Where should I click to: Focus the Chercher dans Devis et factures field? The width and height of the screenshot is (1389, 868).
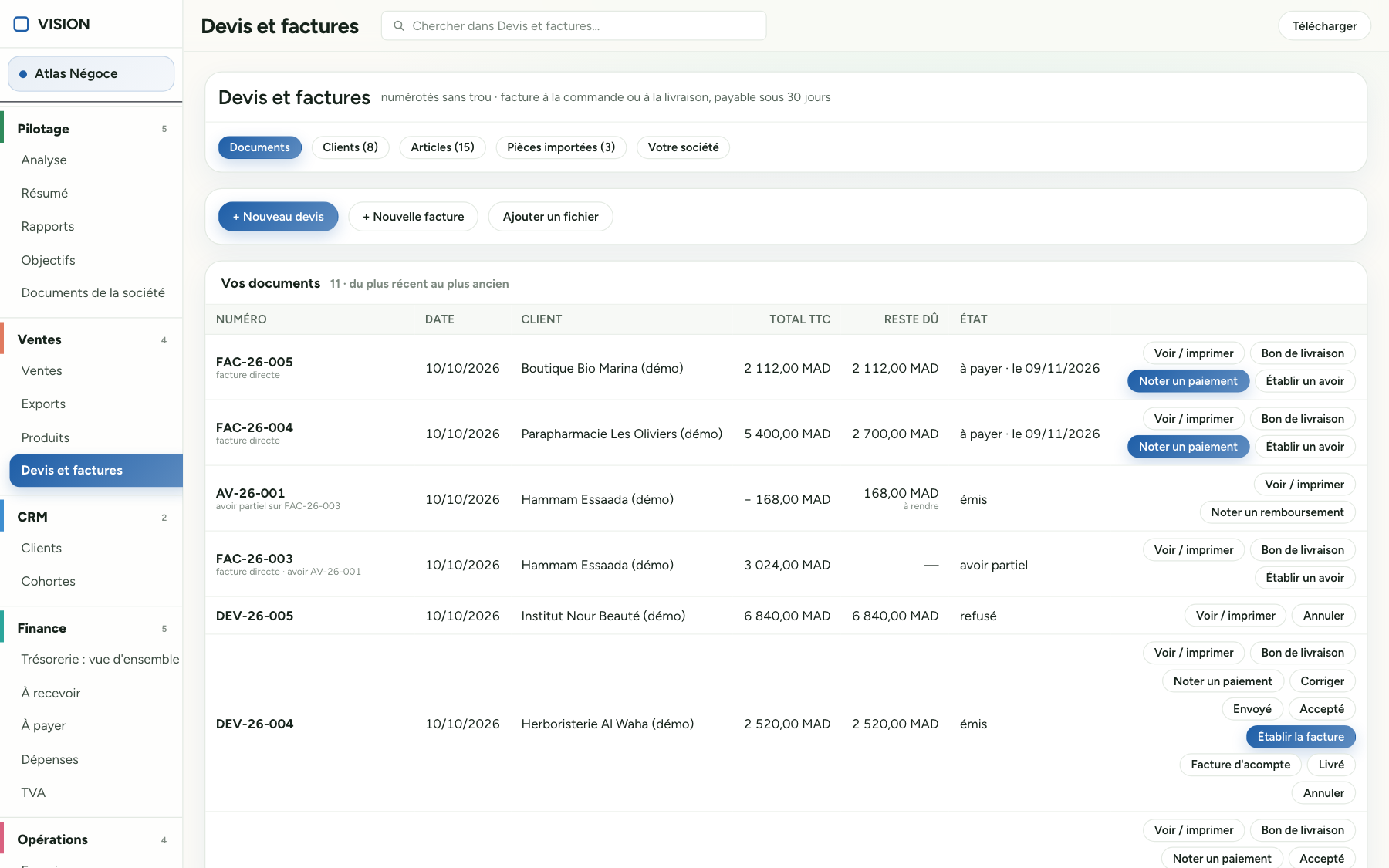pos(573,25)
